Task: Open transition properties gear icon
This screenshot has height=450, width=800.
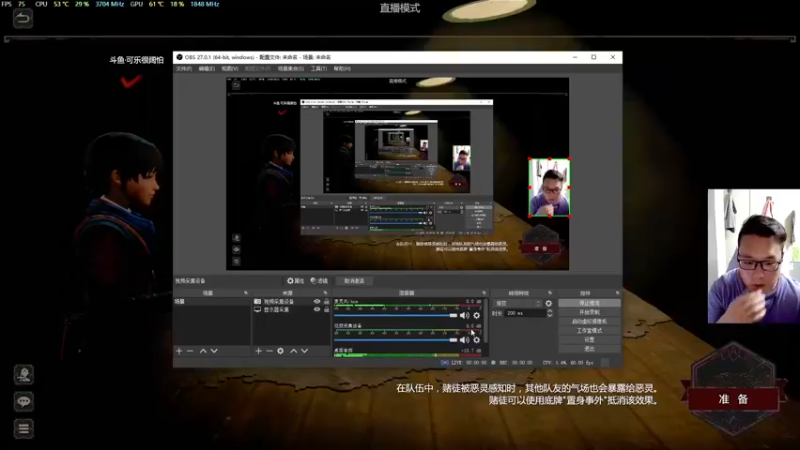Action: [x=548, y=303]
